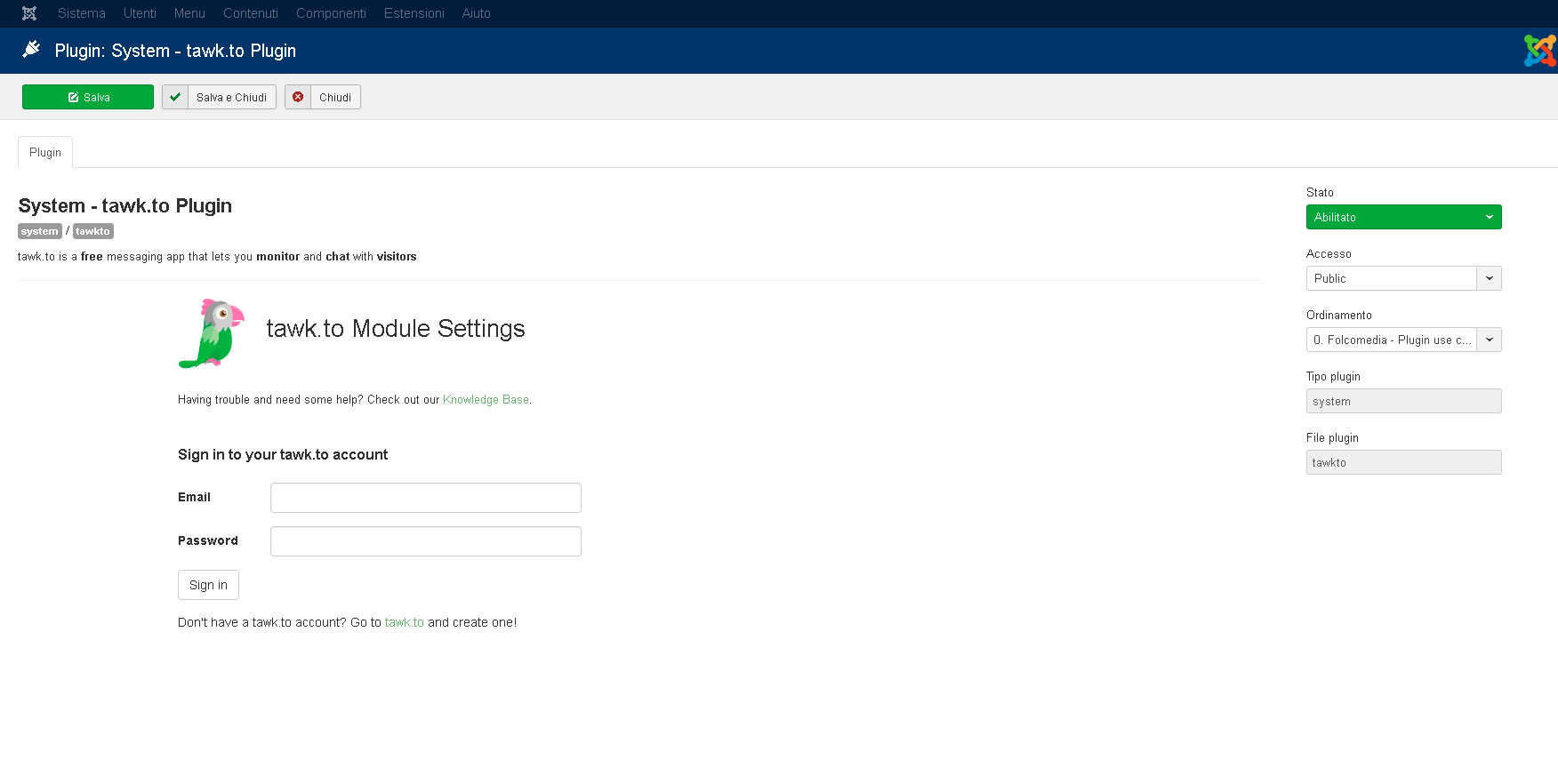Click the green Salva button

(x=88, y=97)
